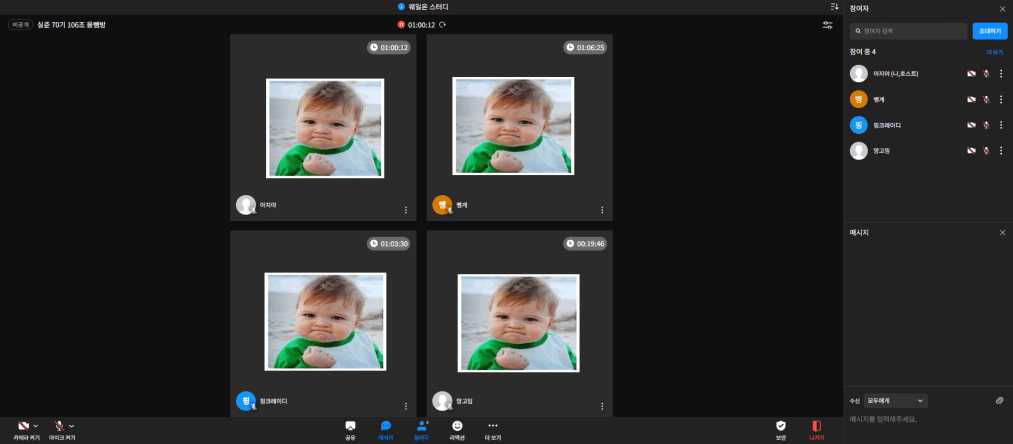This screenshot has width=1013, height=444.
Task: Expand the camera options chevron
Action: coord(36,426)
